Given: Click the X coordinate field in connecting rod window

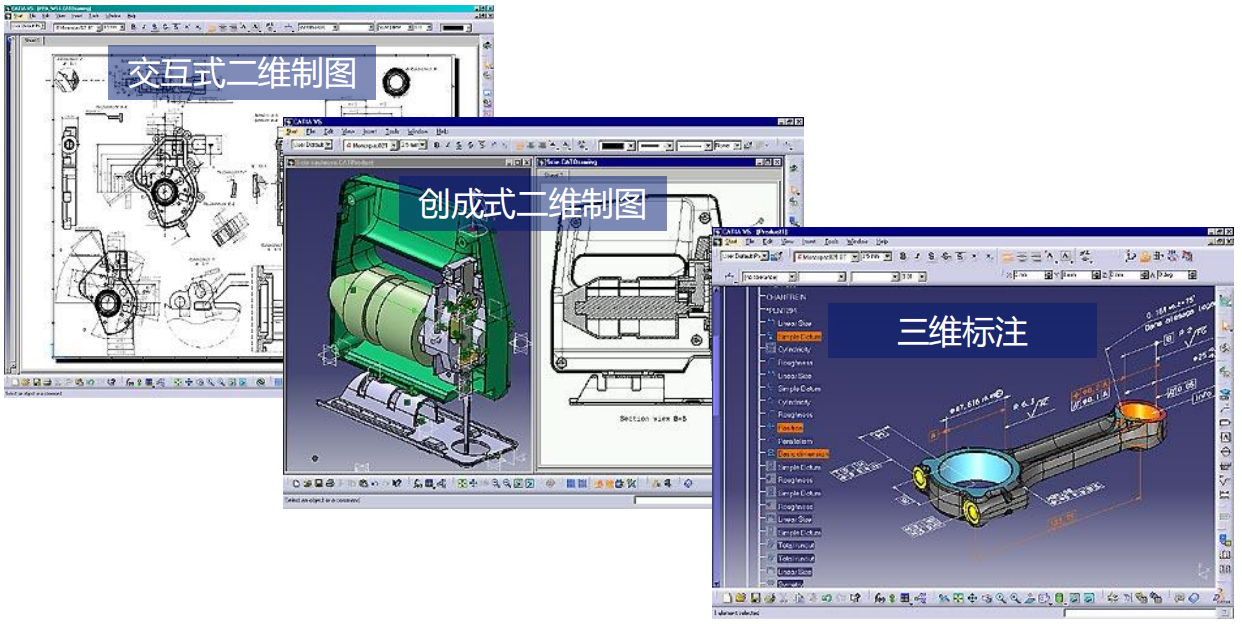Looking at the screenshot, I should [1032, 276].
